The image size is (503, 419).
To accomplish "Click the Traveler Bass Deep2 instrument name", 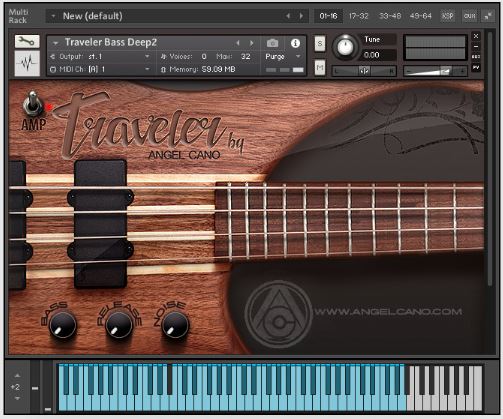I will point(111,42).
